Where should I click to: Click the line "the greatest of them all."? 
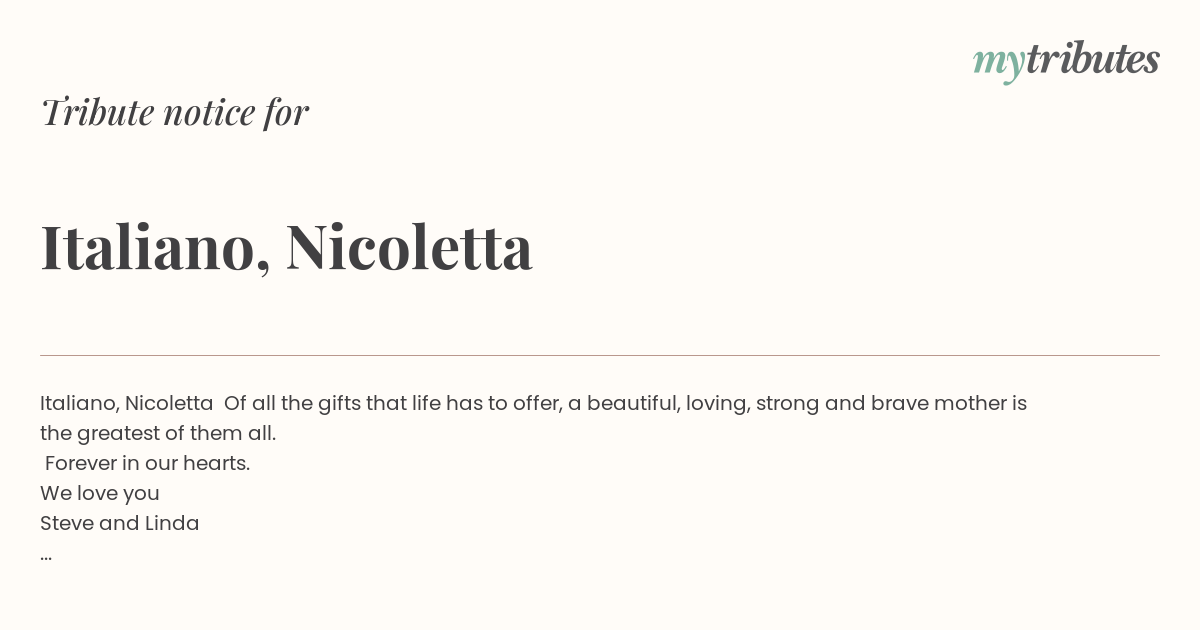[x=158, y=434]
